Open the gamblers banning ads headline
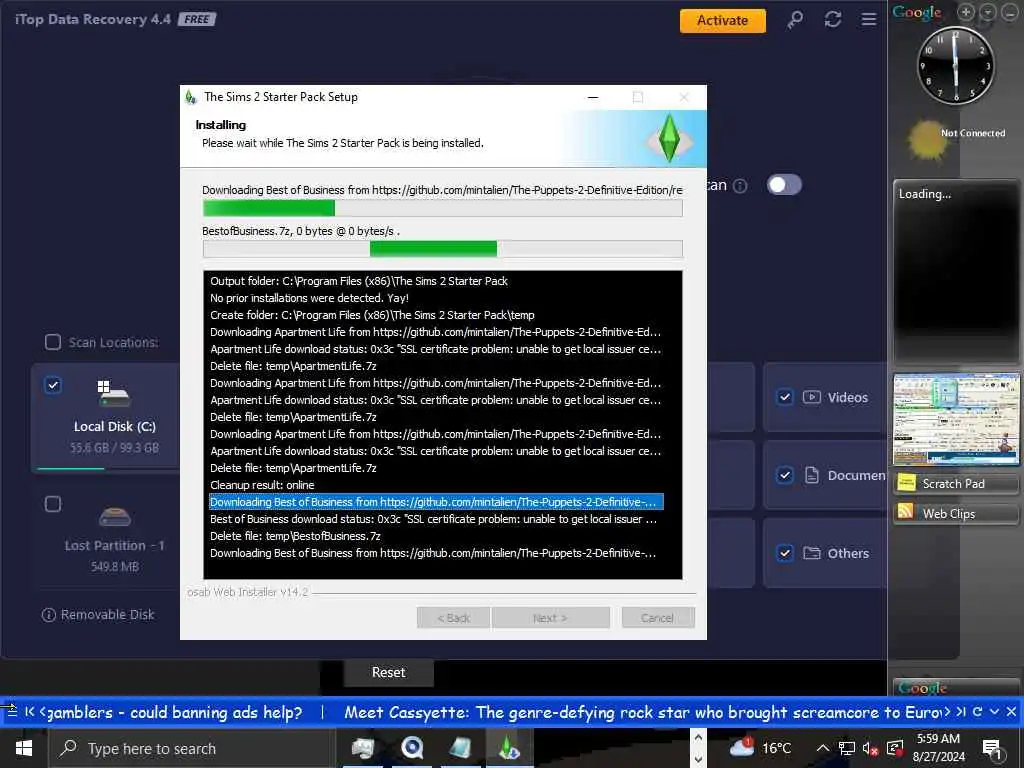The image size is (1024, 768). [x=176, y=712]
